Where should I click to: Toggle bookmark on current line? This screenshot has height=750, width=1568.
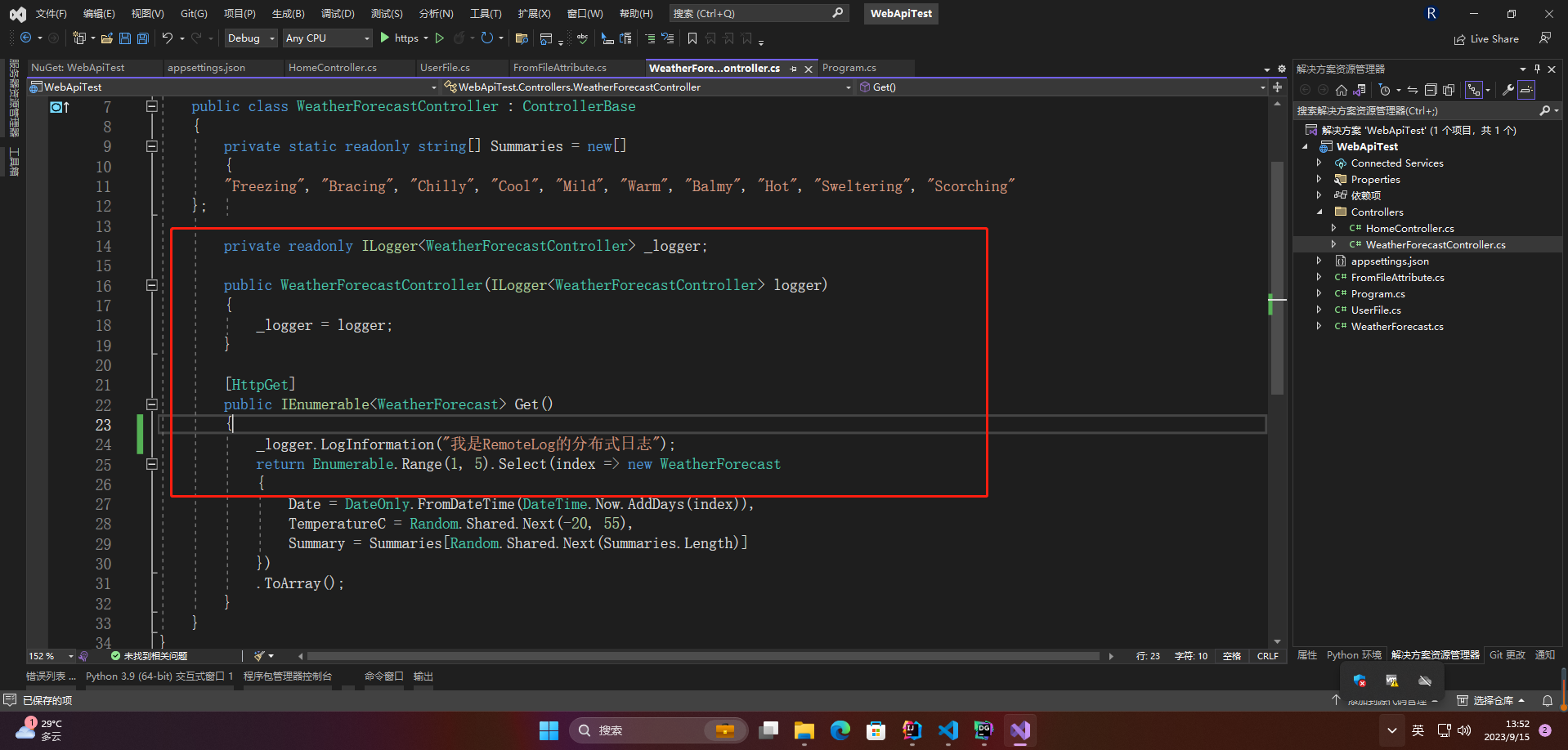692,38
